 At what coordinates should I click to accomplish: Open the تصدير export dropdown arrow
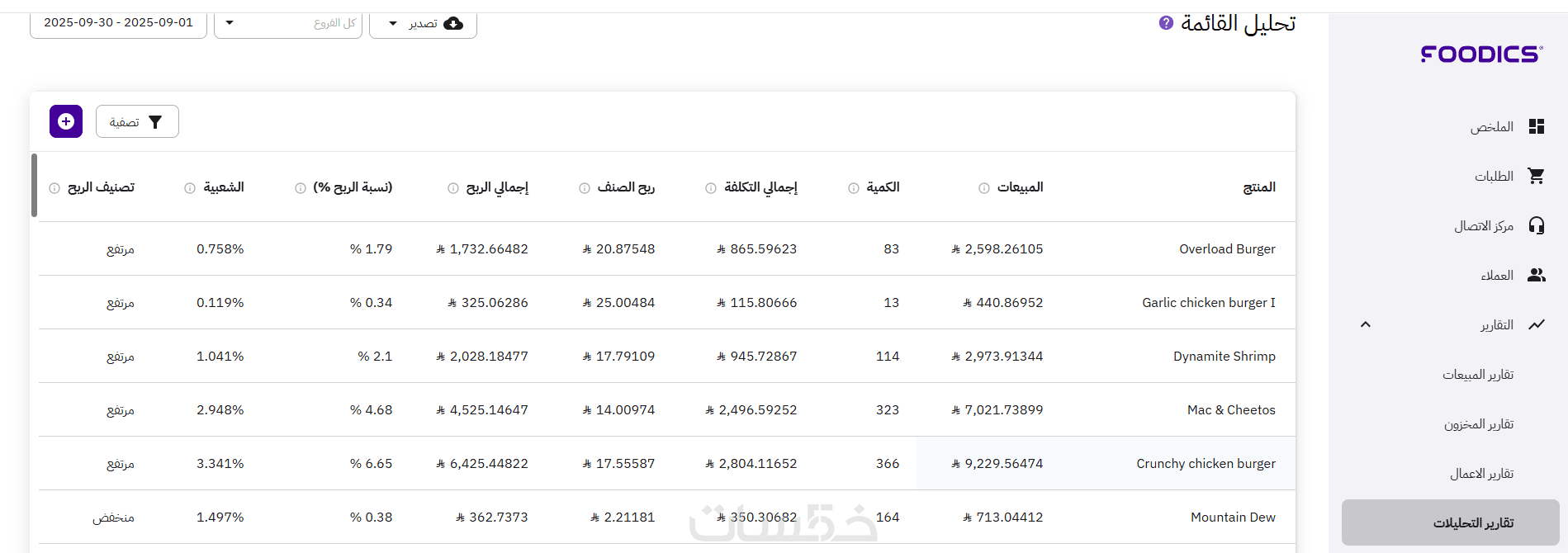point(393,24)
